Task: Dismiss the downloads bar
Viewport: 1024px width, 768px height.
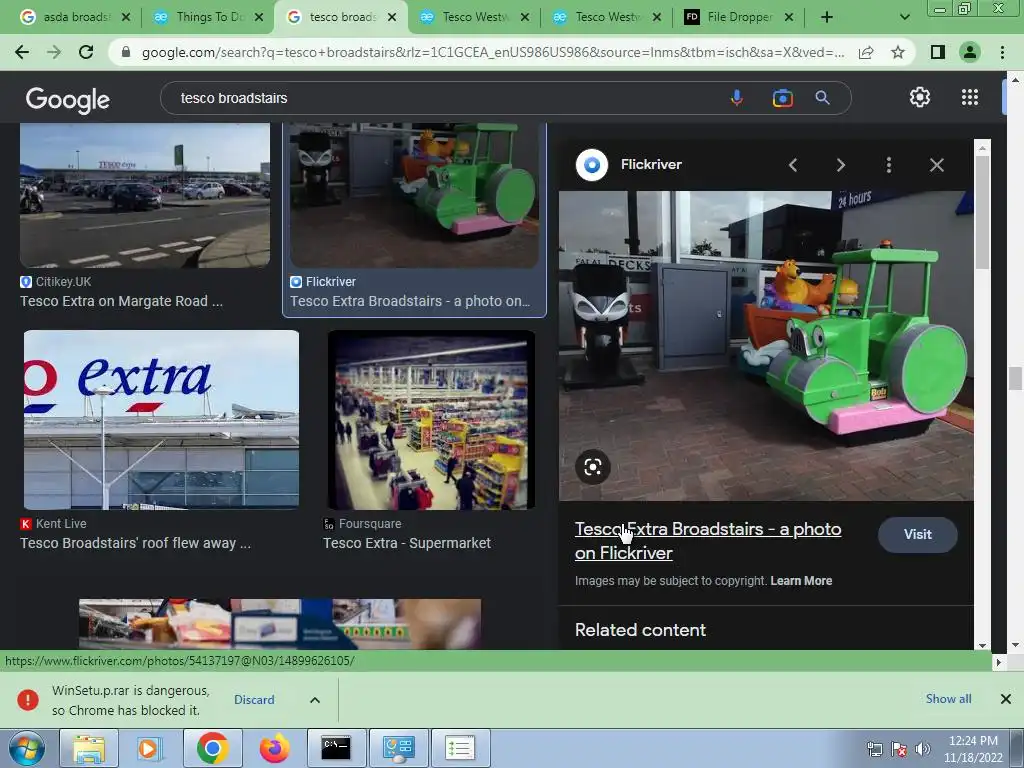Action: 1006,699
